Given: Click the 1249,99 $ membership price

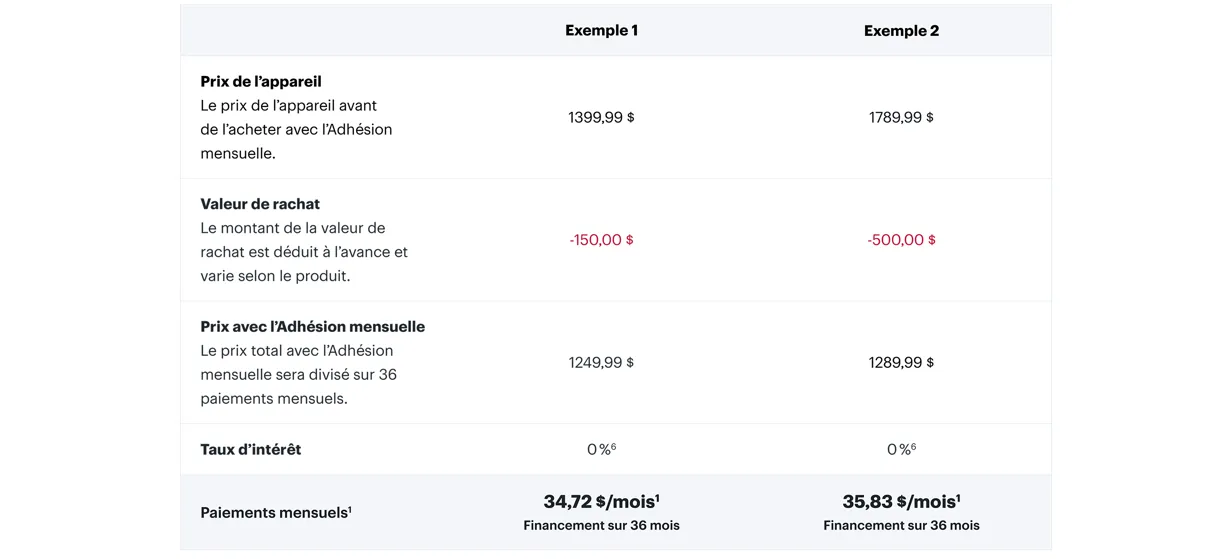Looking at the screenshot, I should [601, 362].
